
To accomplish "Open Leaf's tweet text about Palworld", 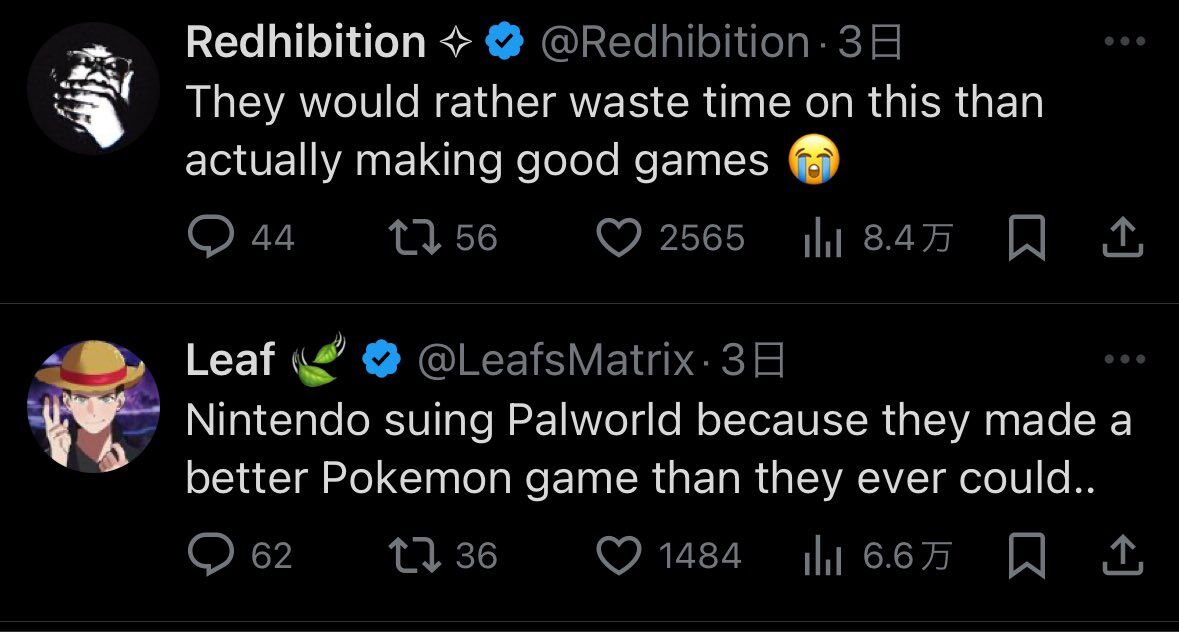I will click(x=658, y=451).
